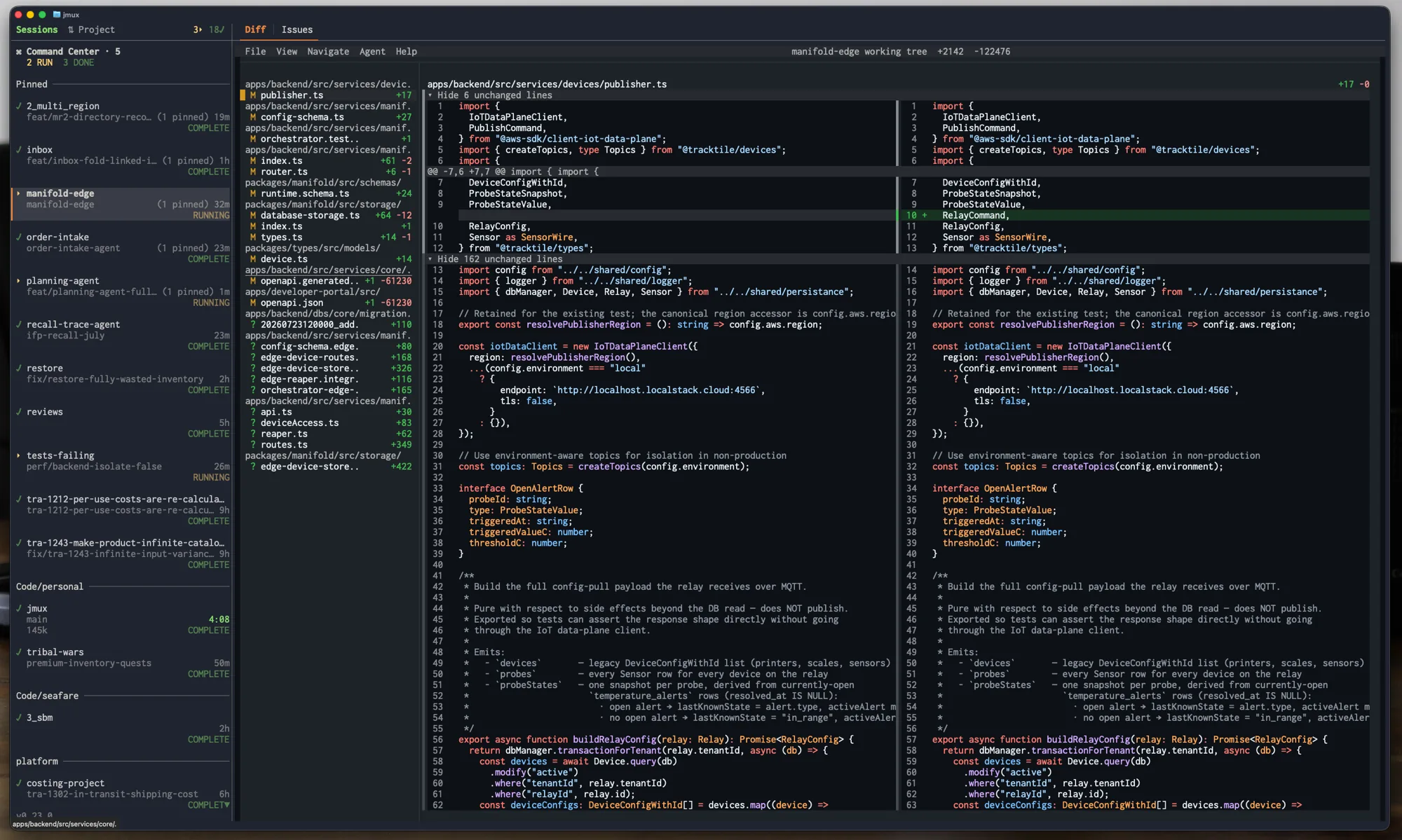The width and height of the screenshot is (1402, 840).
Task: Click the '3 DONE' status count
Action: coord(79,62)
